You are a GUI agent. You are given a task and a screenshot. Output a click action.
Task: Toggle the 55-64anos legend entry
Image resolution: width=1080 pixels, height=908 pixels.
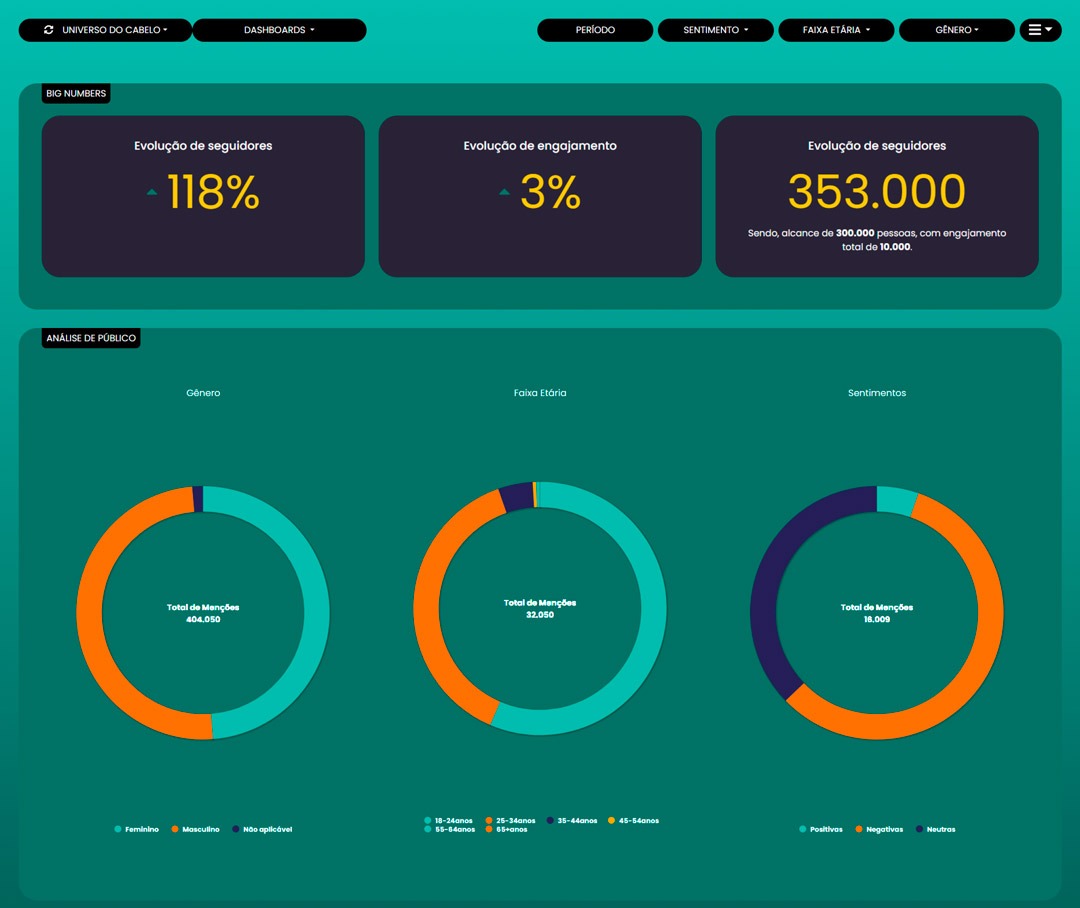[449, 829]
